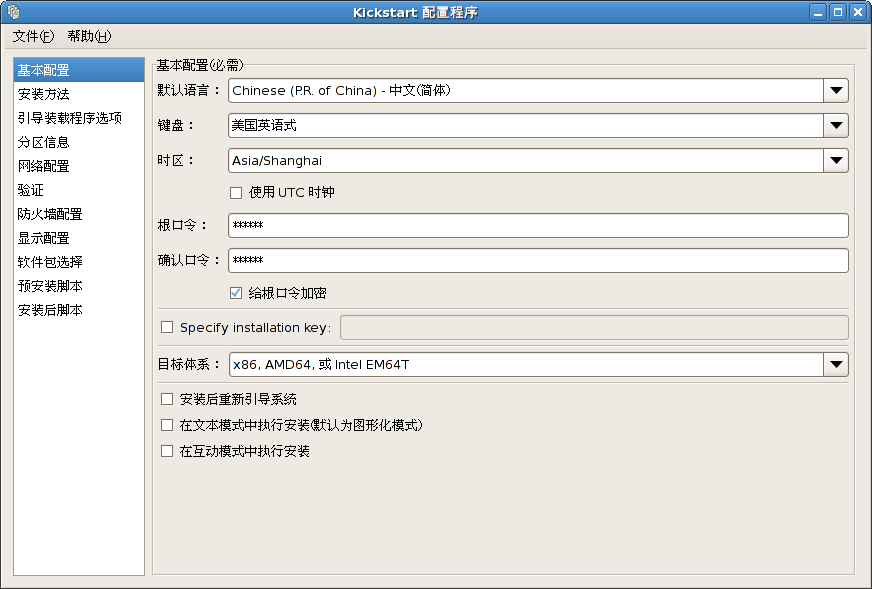
Task: Check 在文本模式中执行安装 option
Action: [x=167, y=425]
